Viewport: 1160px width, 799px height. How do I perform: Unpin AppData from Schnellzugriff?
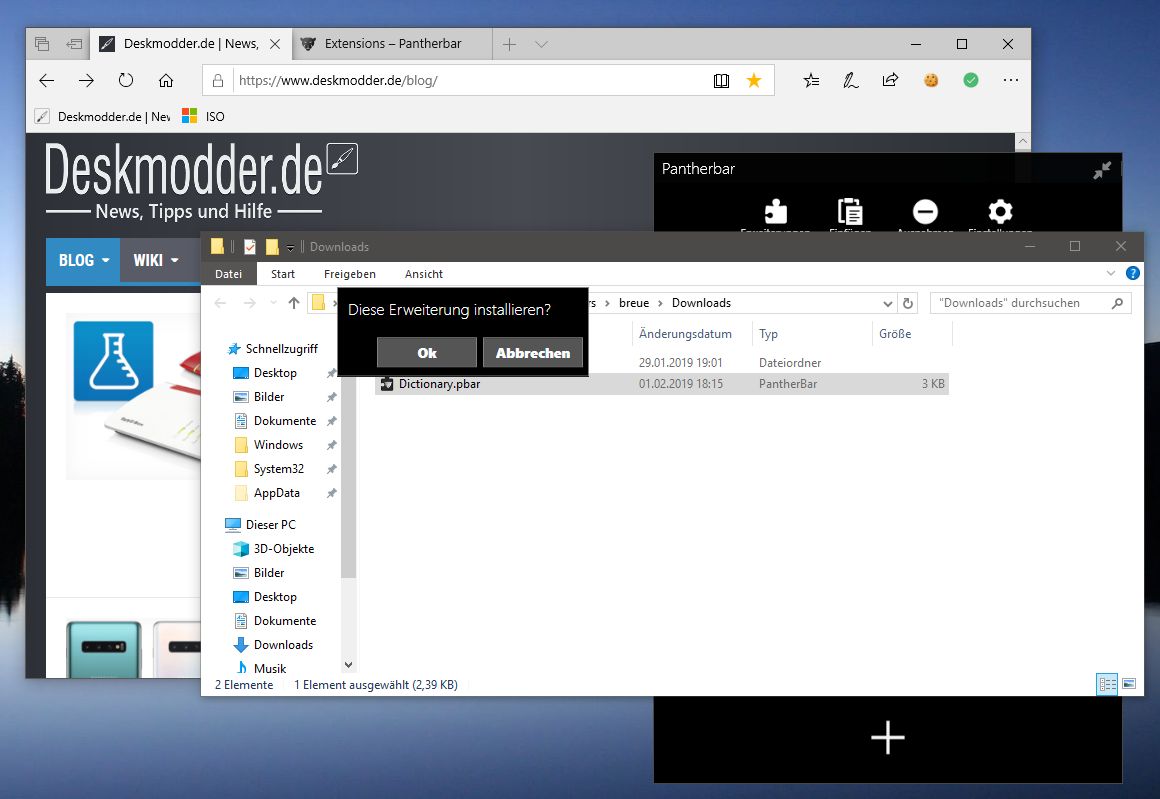pos(331,493)
